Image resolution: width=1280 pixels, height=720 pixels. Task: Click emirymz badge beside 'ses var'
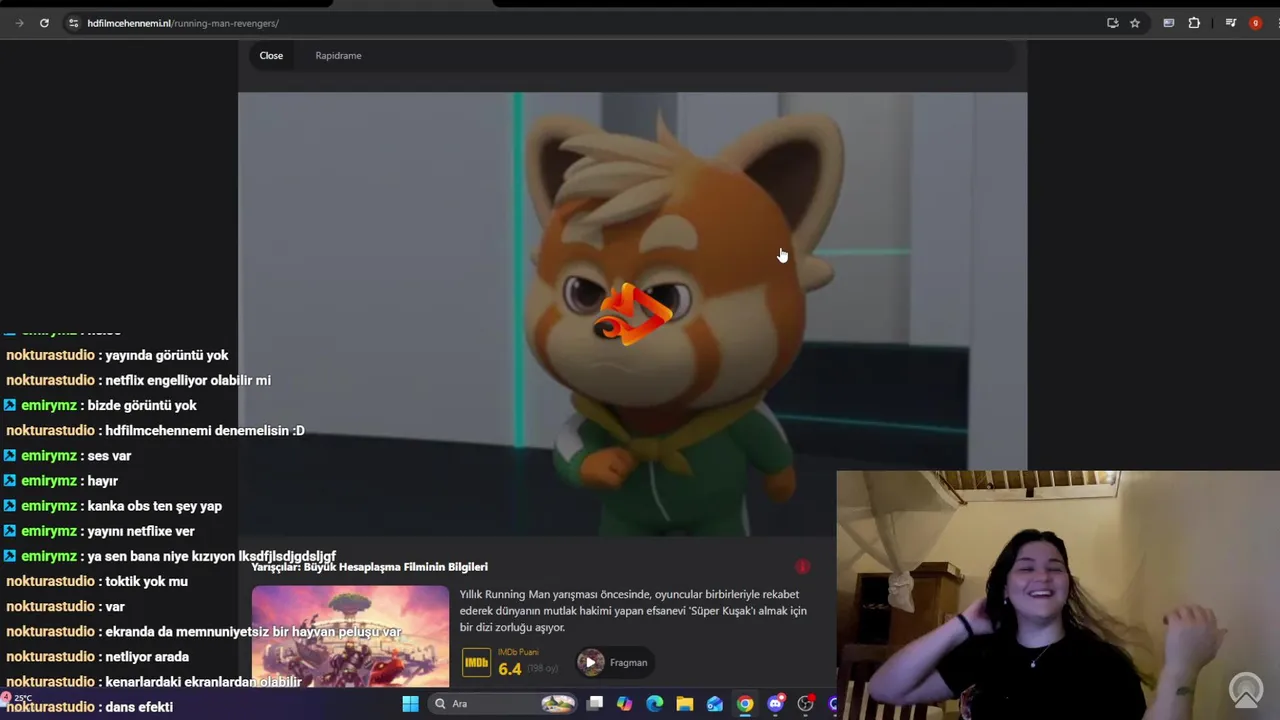[x=9, y=456]
